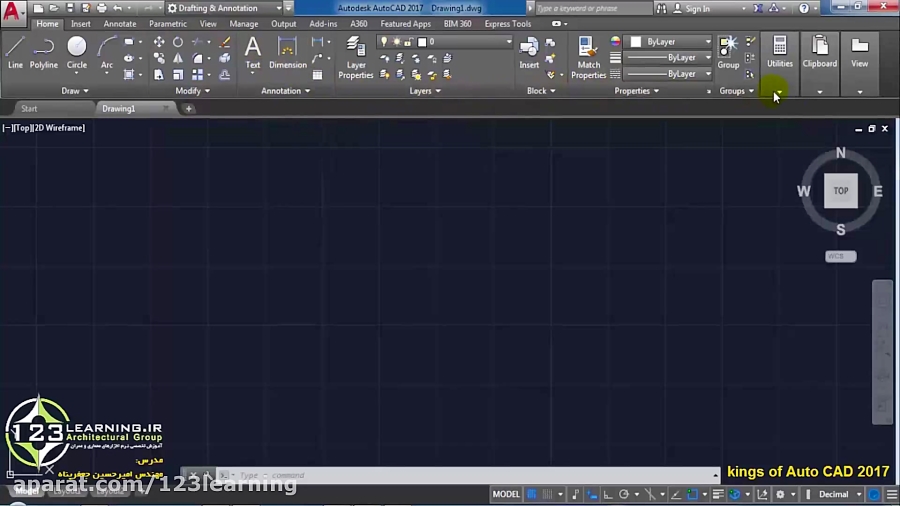This screenshot has height=506, width=900.
Task: Select the Stretch tool
Action: point(159,75)
